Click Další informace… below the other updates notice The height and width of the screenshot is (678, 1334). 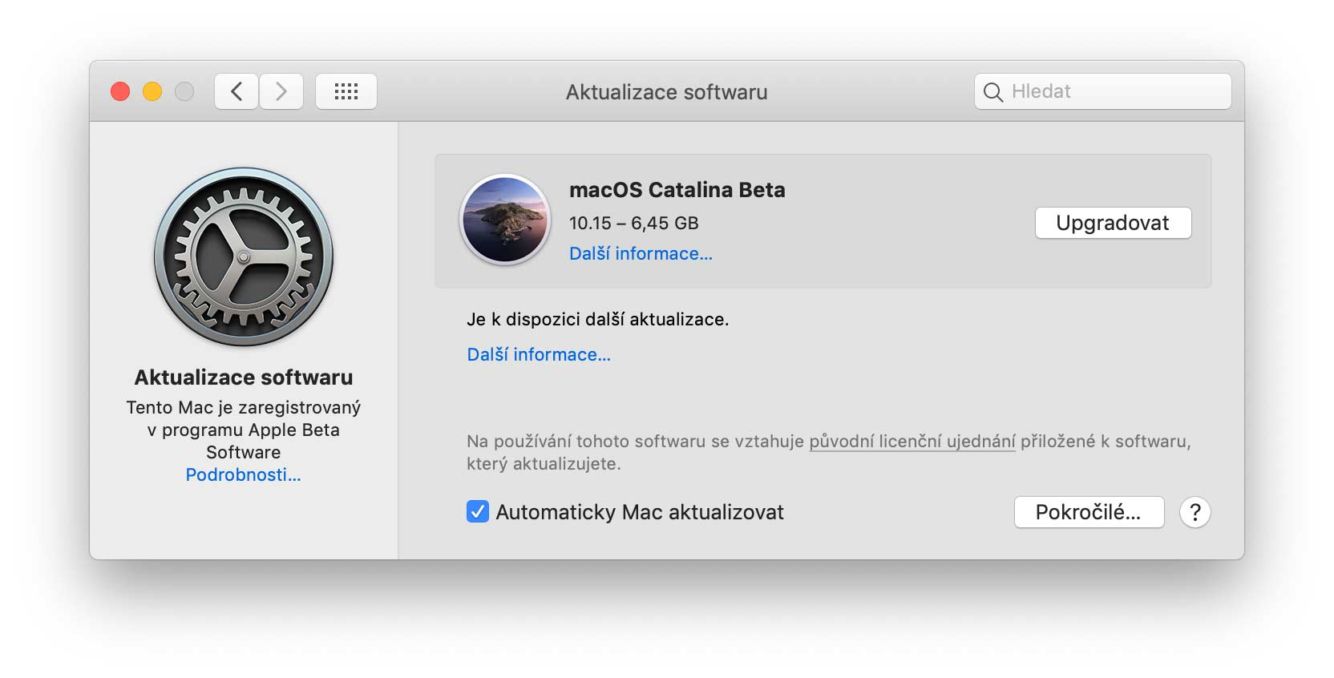tap(538, 355)
